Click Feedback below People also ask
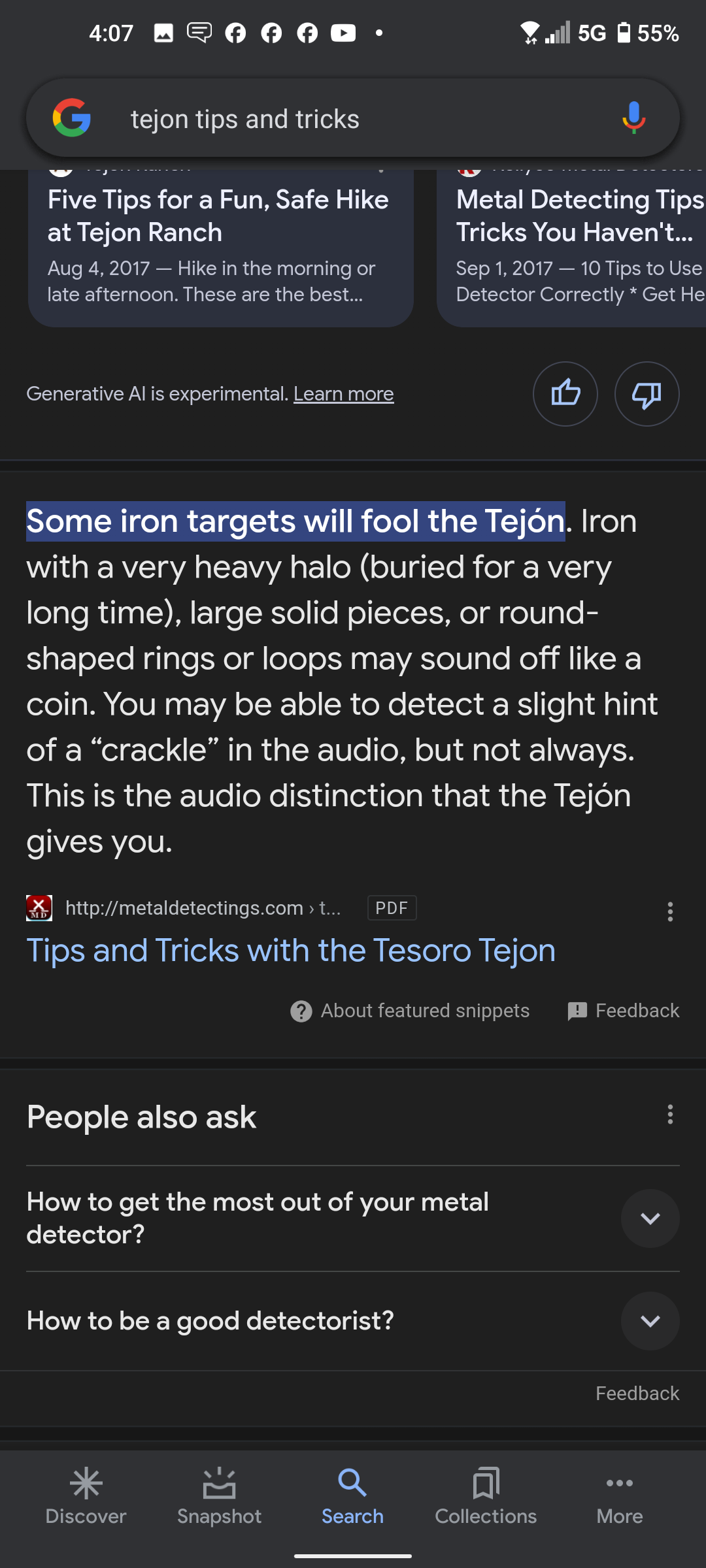Viewport: 706px width, 1568px height. point(637,1394)
